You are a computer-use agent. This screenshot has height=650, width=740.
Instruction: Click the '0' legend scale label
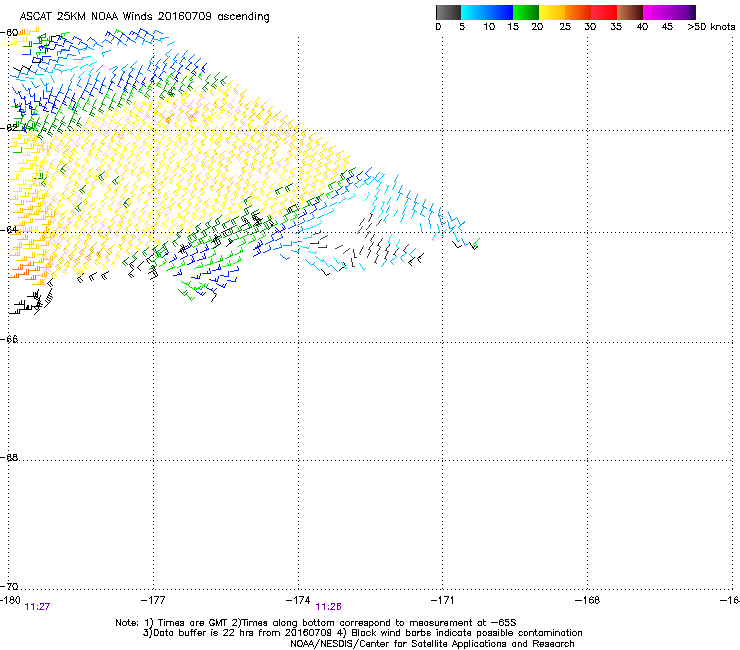point(438,27)
